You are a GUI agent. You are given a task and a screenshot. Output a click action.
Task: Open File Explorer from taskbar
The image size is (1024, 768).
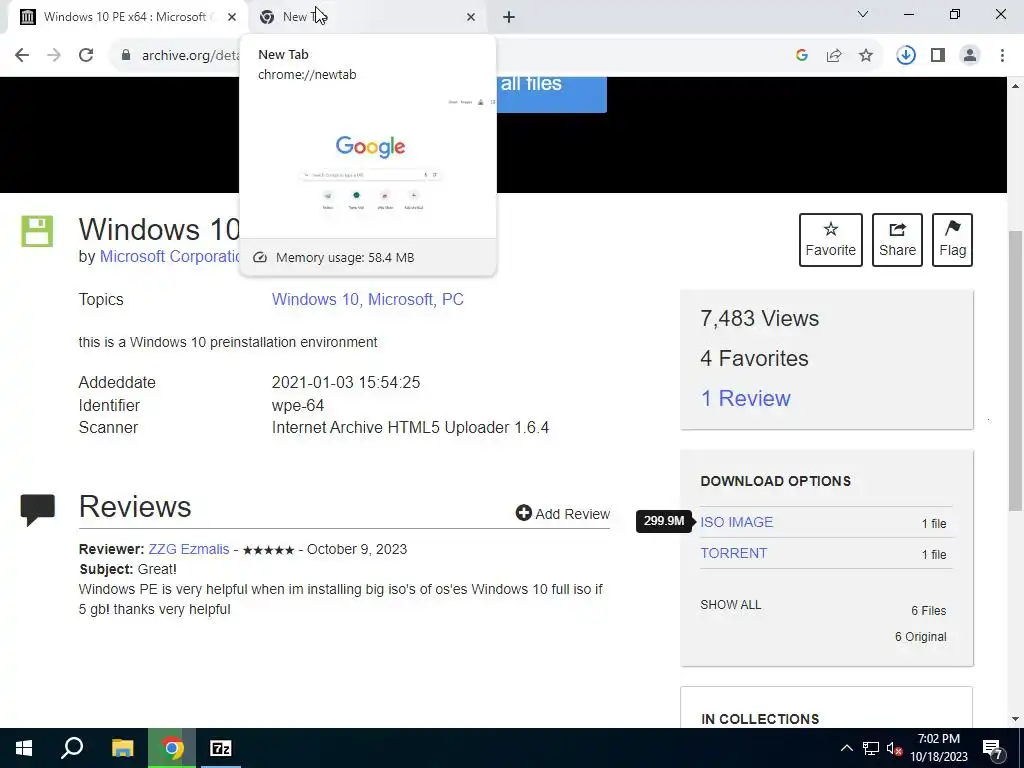[122, 748]
